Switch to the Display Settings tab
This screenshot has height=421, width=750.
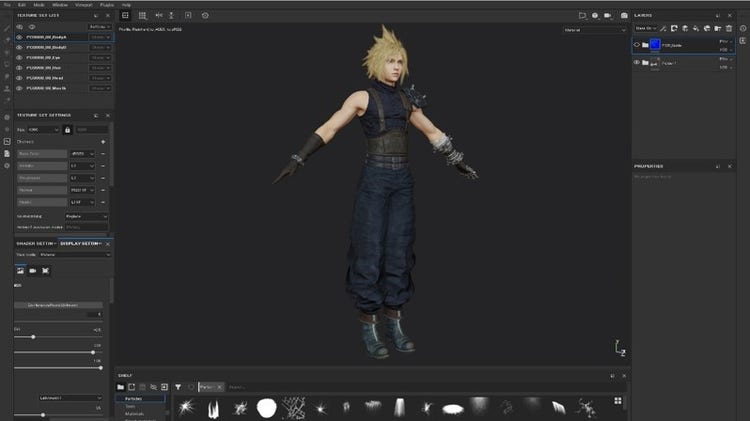(80, 244)
